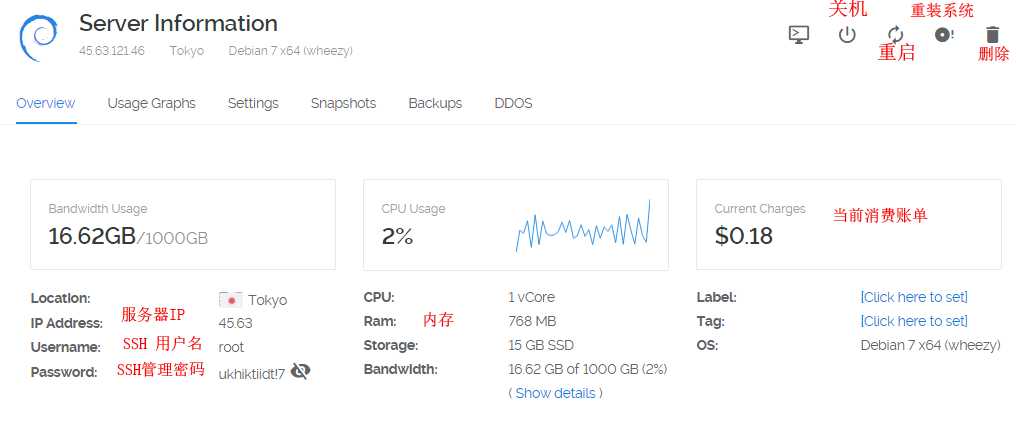Click the Current Charges card

click(x=848, y=224)
